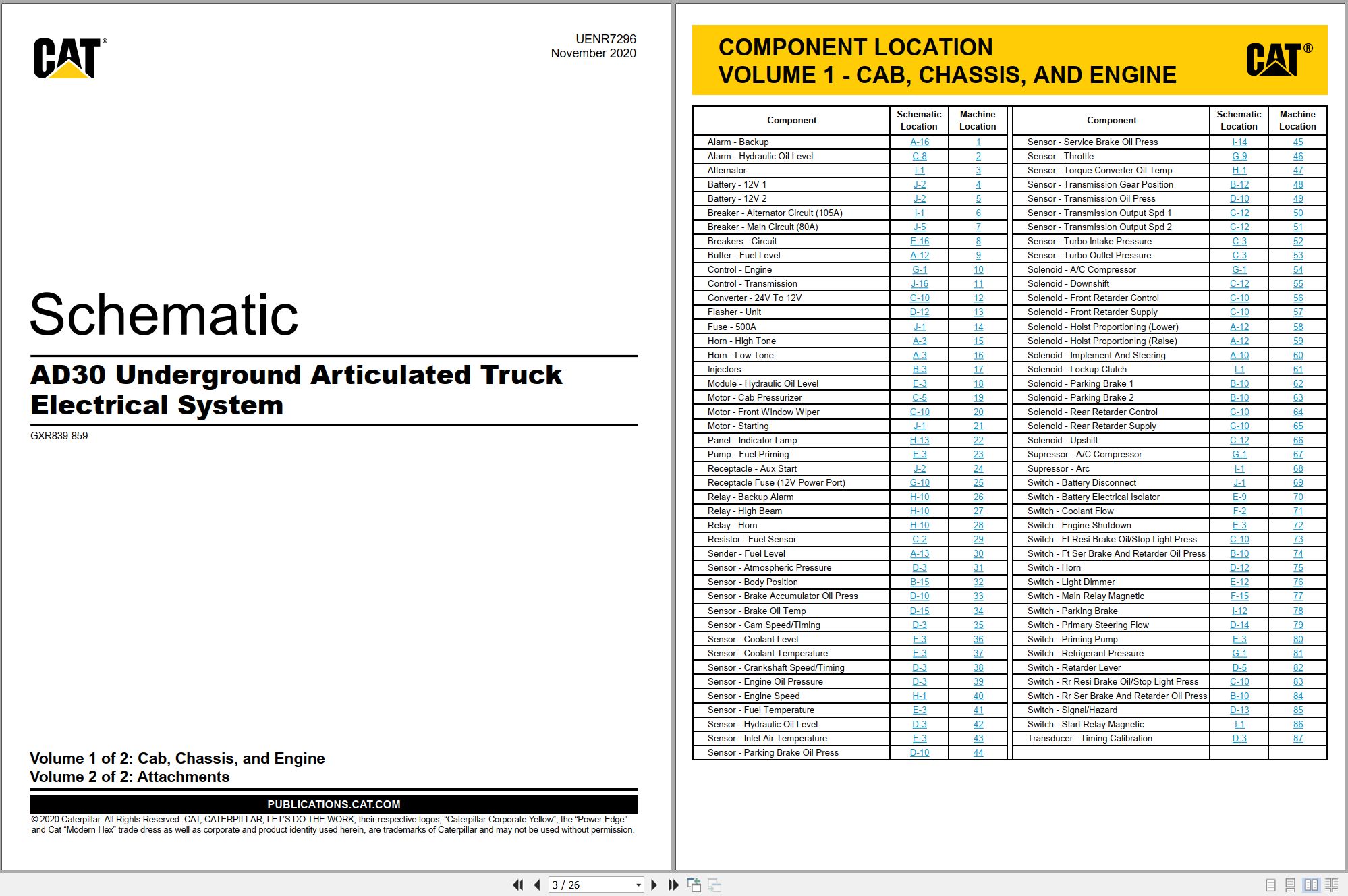Open machine location 10 for Control - Engine
This screenshot has width=1348, height=896.
coord(978,269)
